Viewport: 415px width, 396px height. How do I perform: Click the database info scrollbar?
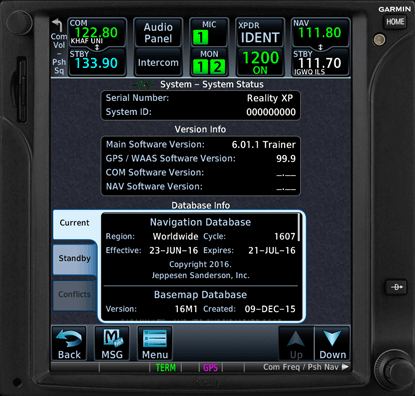(299, 227)
